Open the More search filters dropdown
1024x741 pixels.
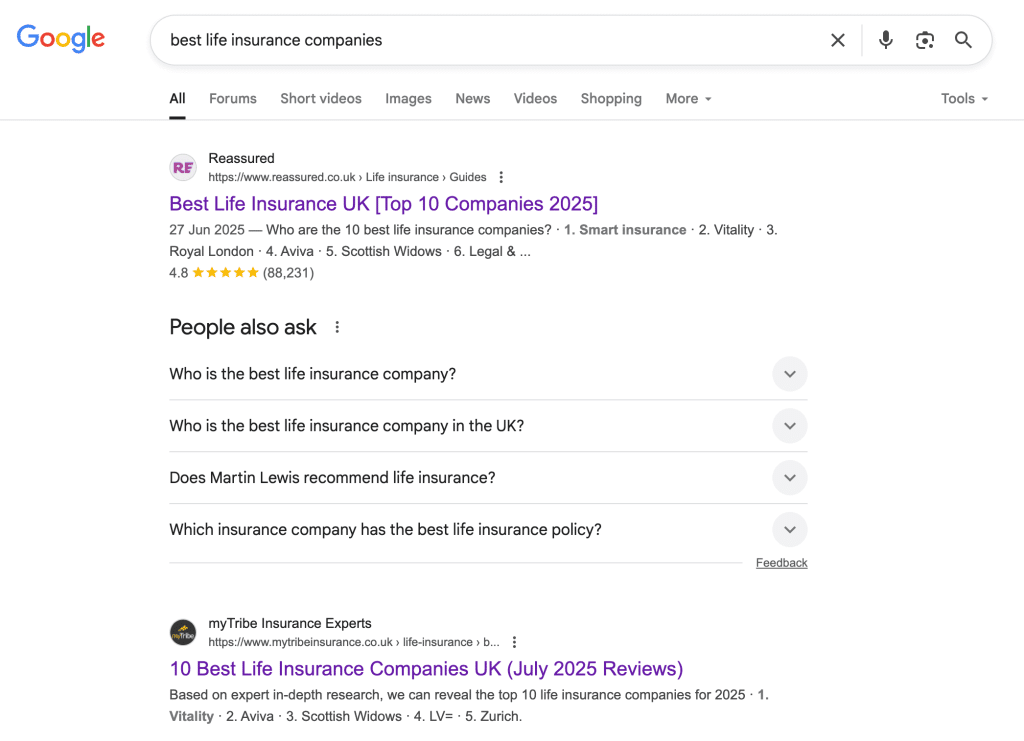688,99
